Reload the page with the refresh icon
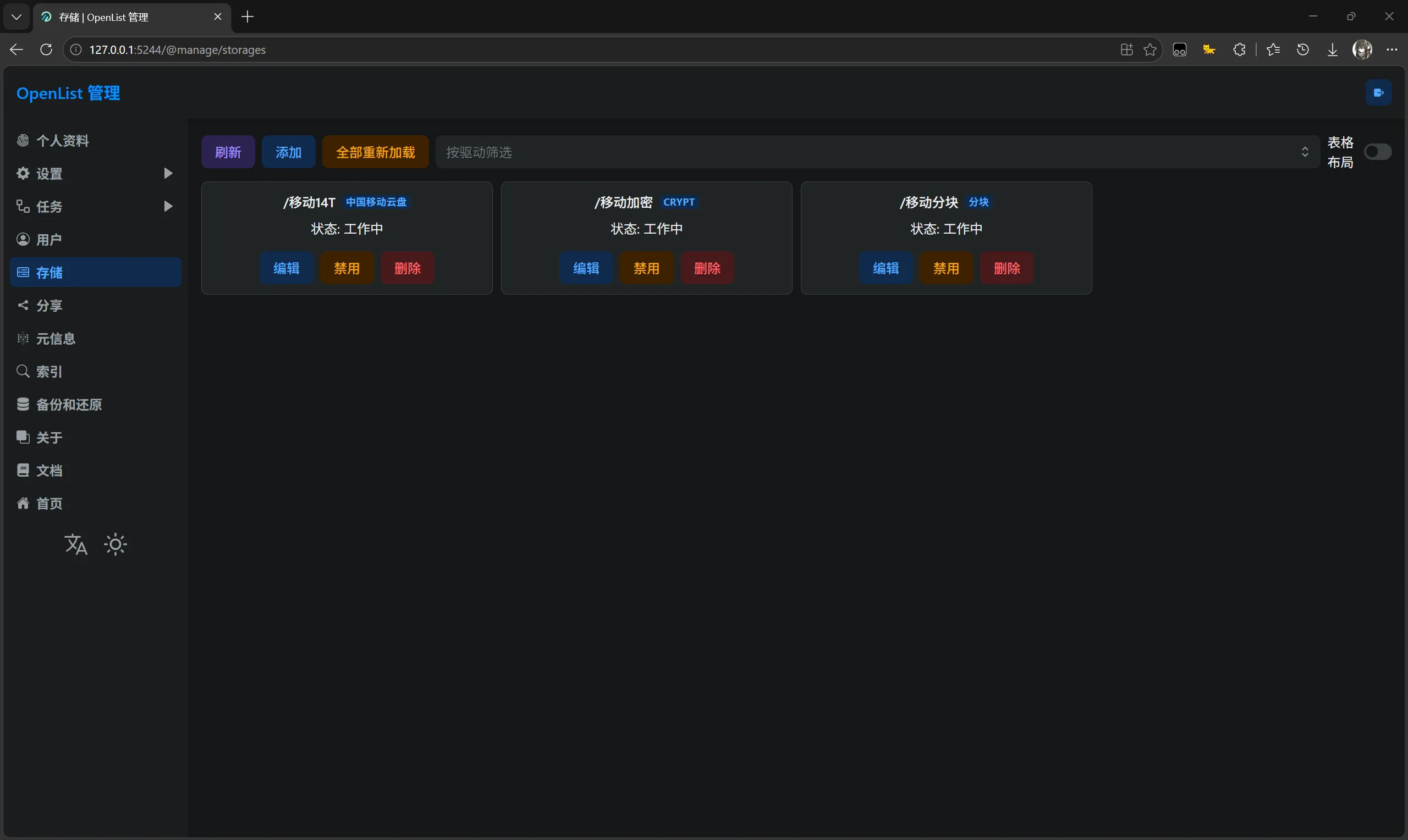The height and width of the screenshot is (840, 1408). [46, 50]
